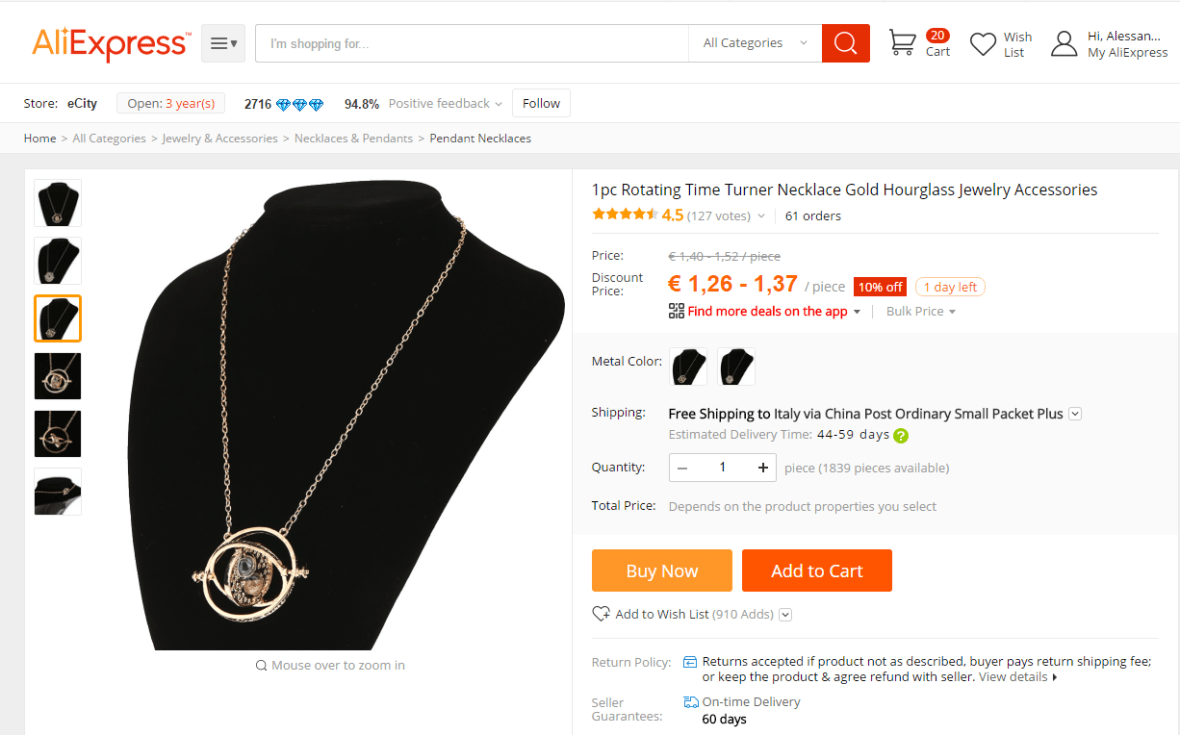
Task: Increase quantity with the plus button
Action: click(763, 467)
